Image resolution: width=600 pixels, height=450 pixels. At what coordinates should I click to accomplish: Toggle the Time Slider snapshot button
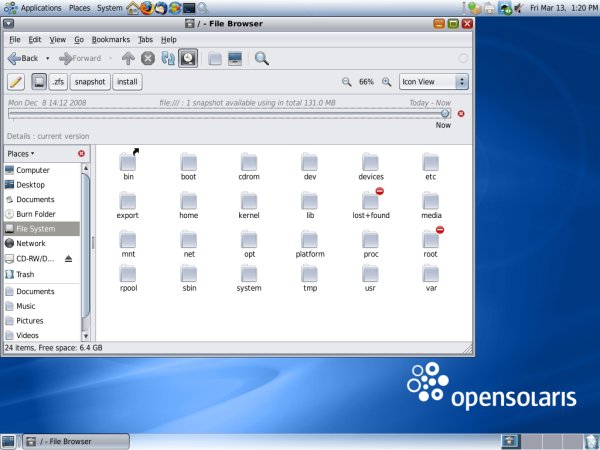tap(188, 59)
